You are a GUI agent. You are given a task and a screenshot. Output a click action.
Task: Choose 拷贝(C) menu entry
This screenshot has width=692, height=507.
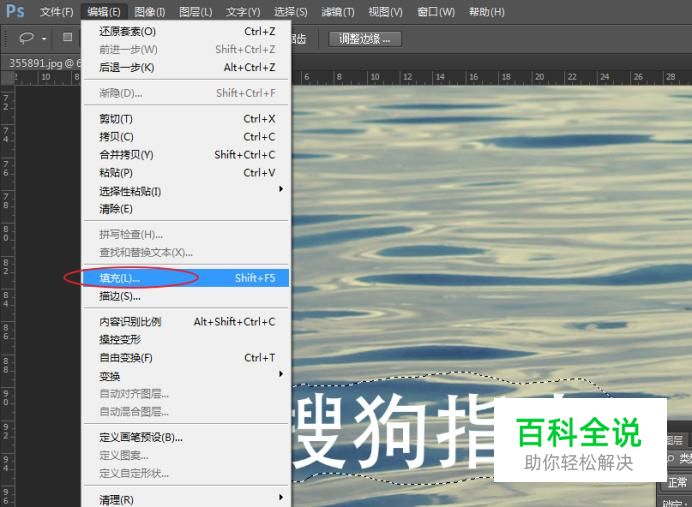click(x=186, y=137)
